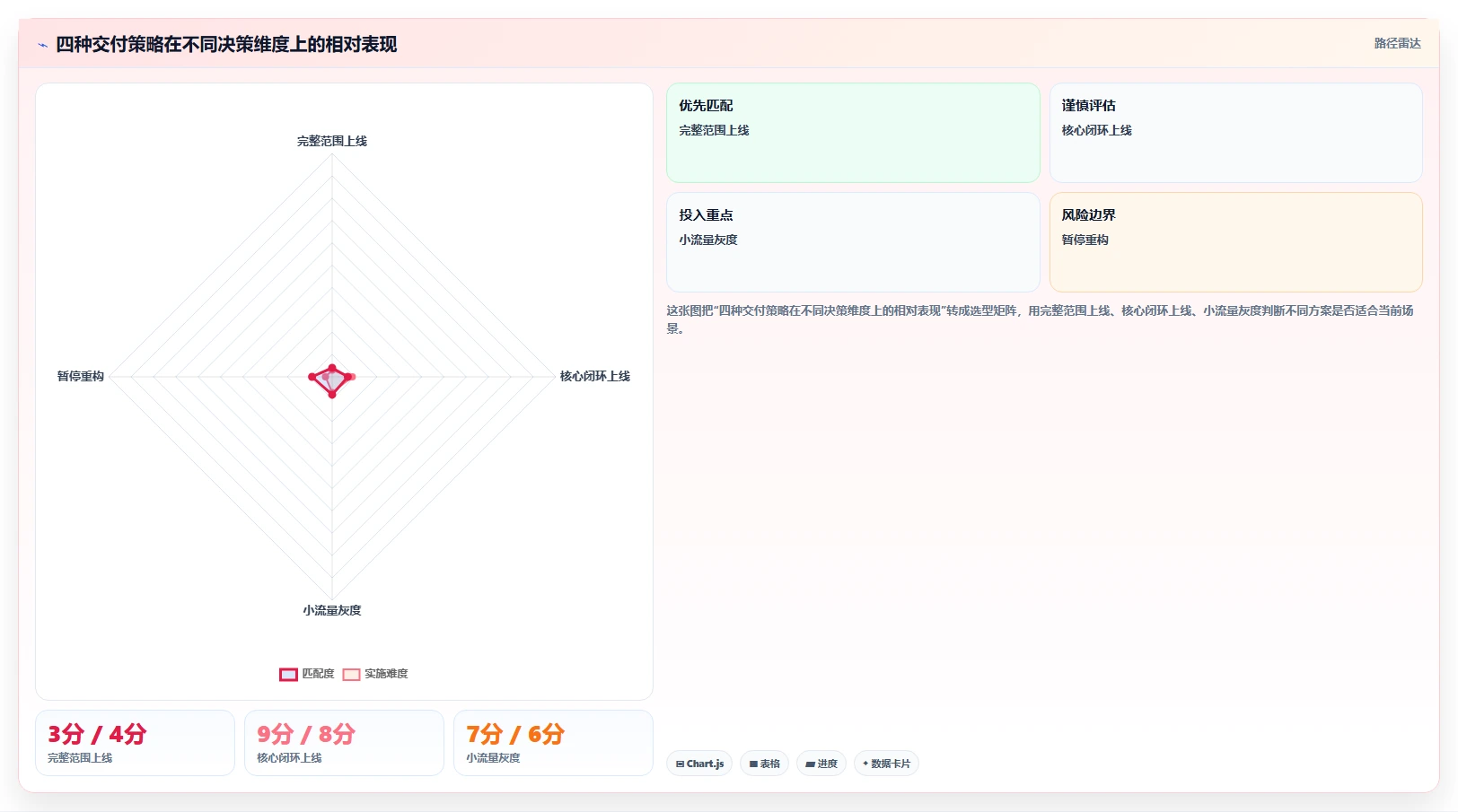Click the small icon before the page title
This screenshot has height=812, width=1458.
[42, 45]
